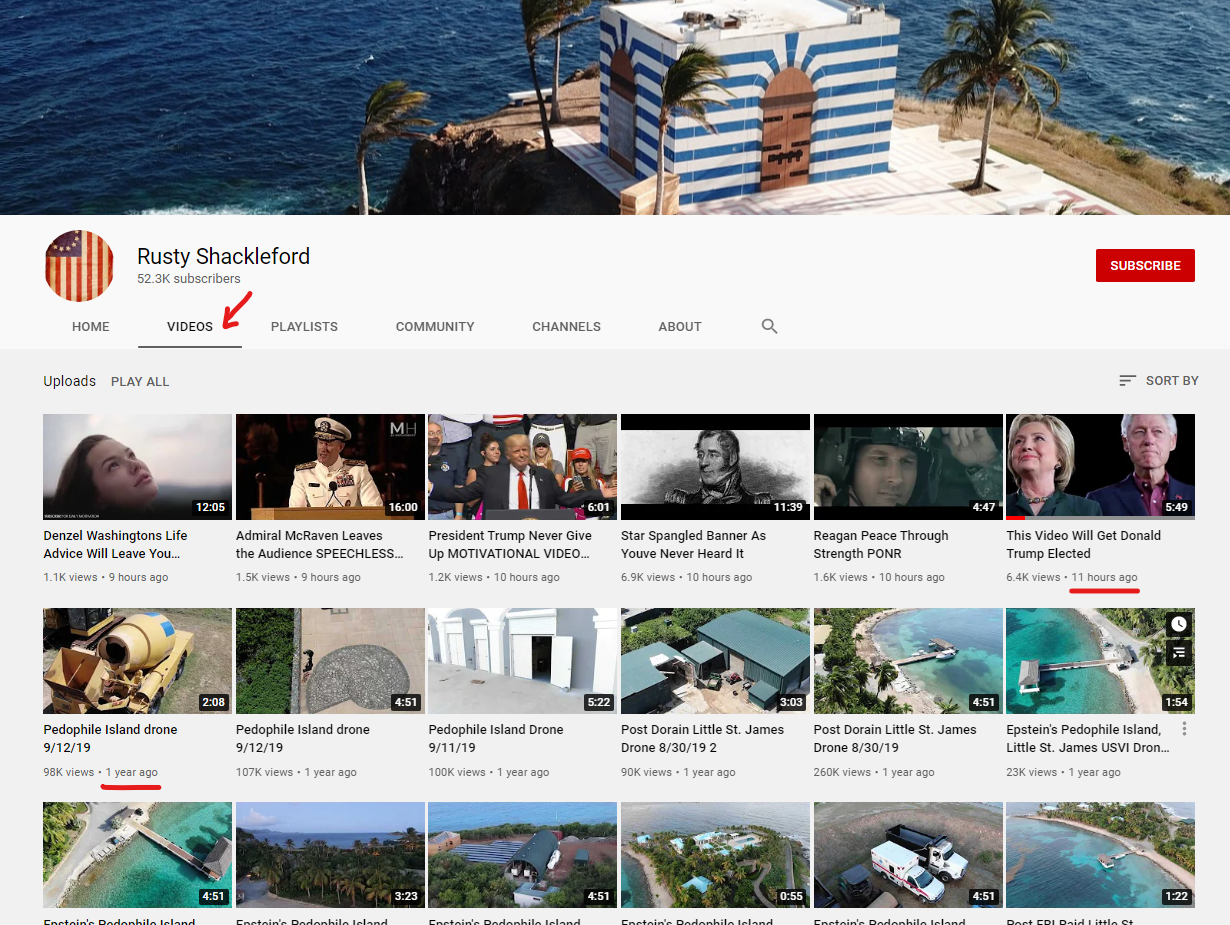
Task: Open cement mixer drone video thumbnail 2:08
Action: (137, 661)
